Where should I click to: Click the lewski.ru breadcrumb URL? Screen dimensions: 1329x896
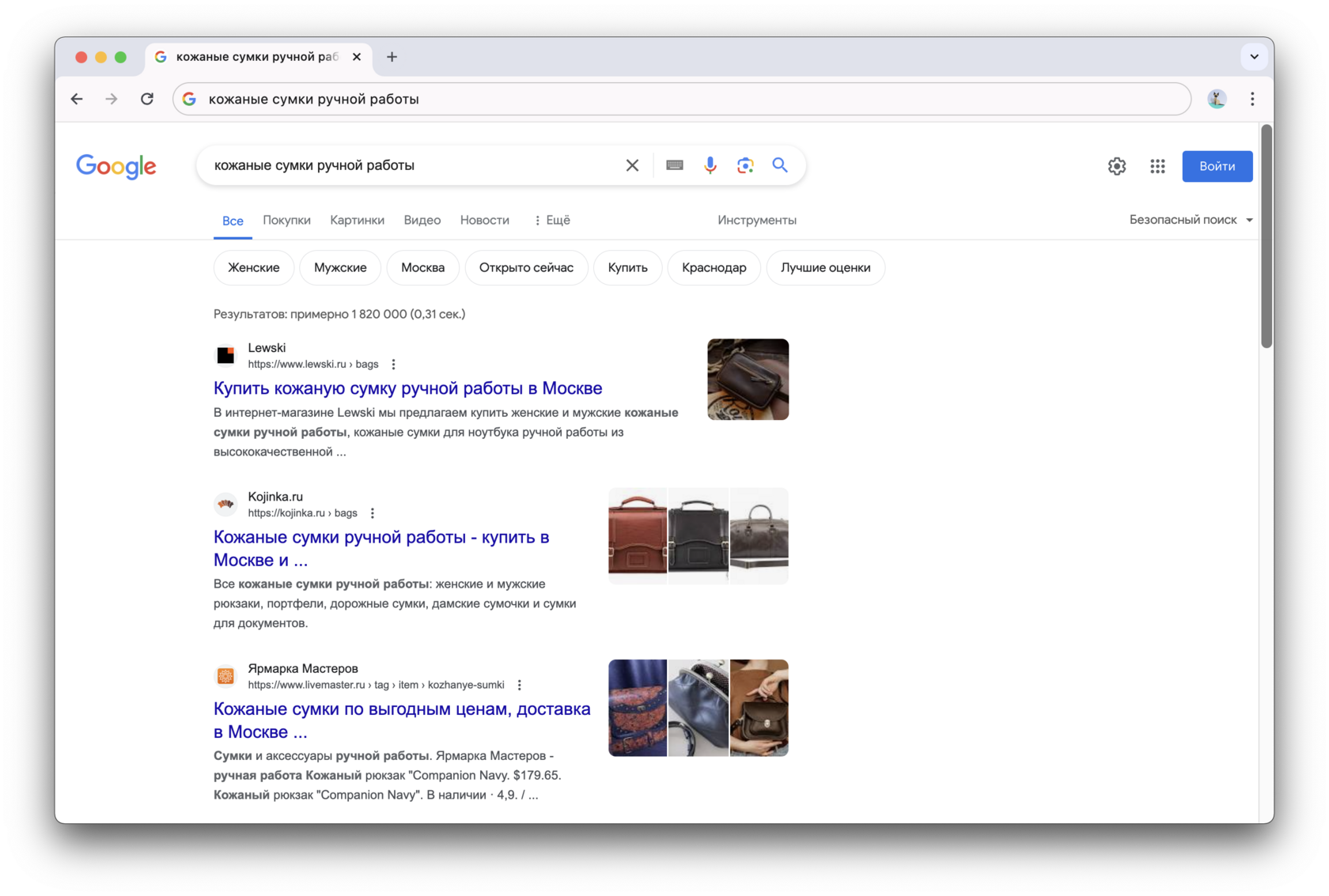click(x=313, y=365)
